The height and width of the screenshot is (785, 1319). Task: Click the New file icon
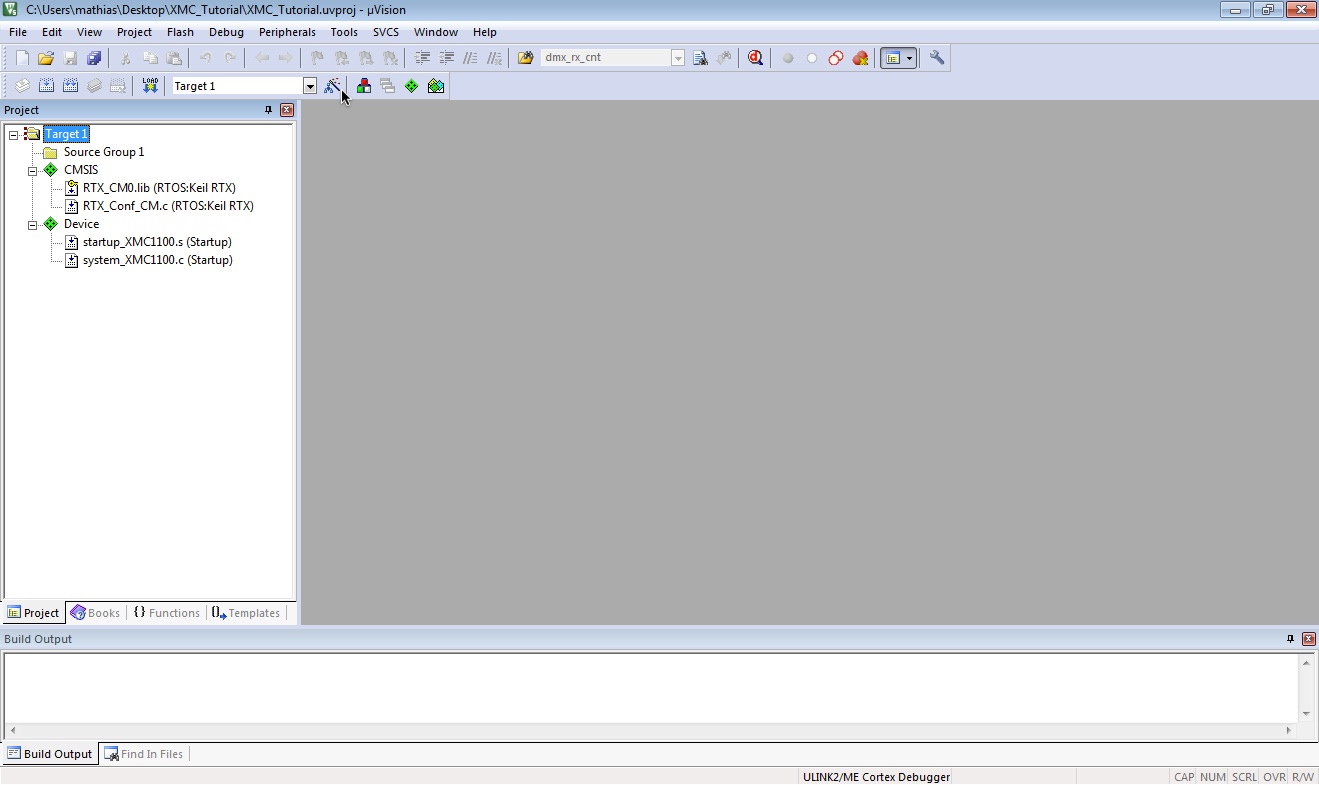[x=22, y=58]
